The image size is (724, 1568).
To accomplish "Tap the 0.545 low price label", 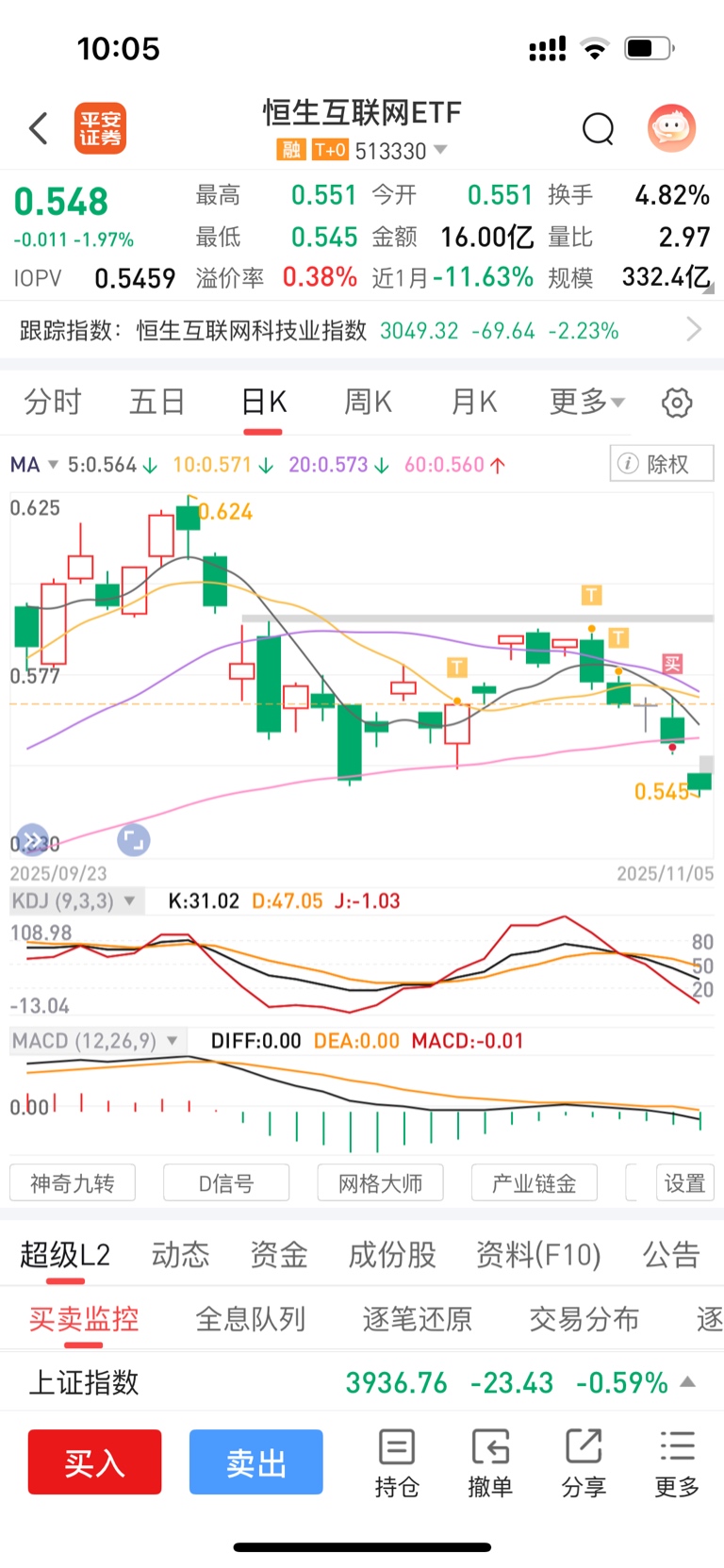I will coord(662,791).
